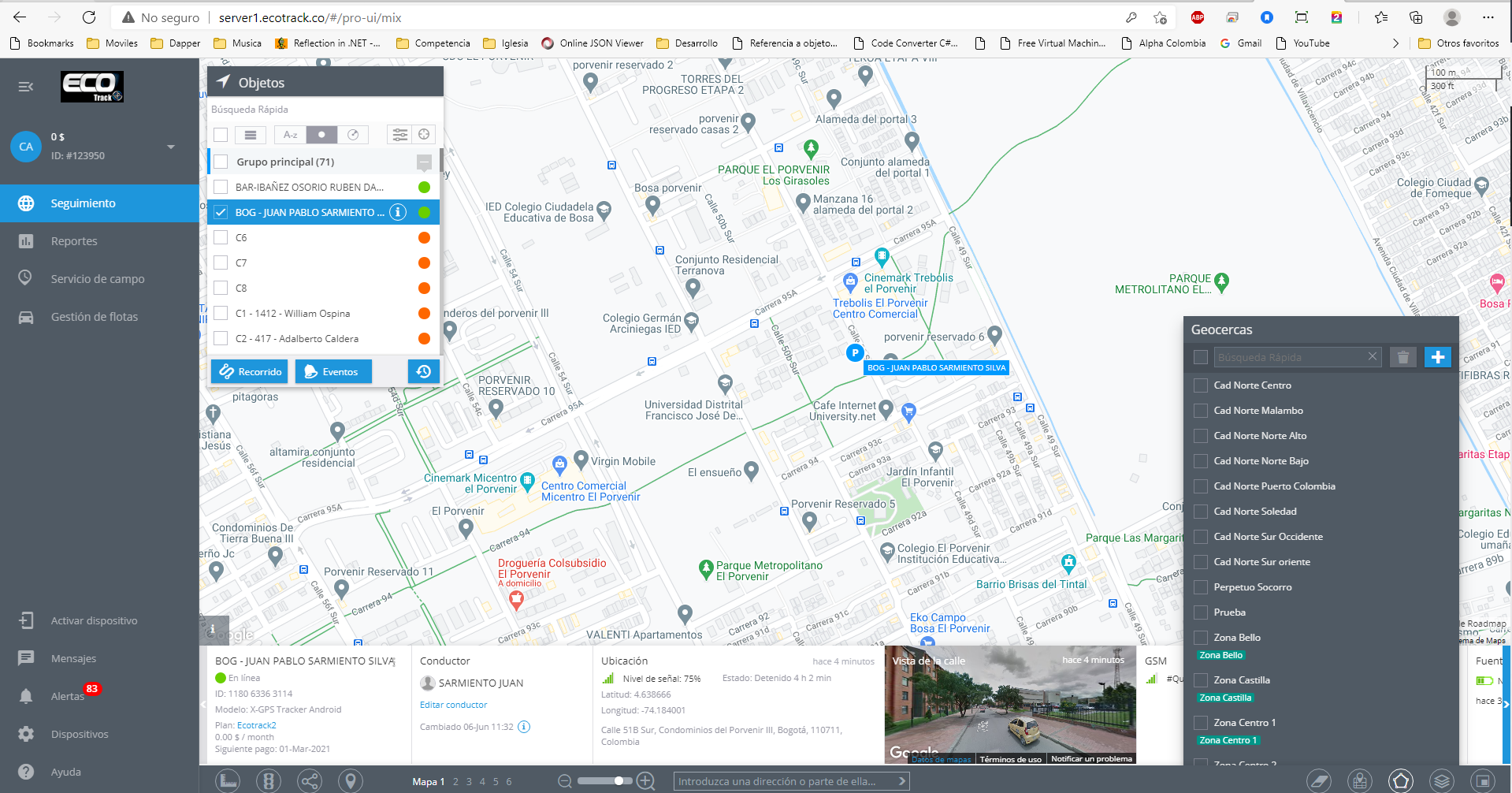Enable the C1 - 1412 - William Ospina checkbox
This screenshot has height=793, width=1512.
(221, 313)
